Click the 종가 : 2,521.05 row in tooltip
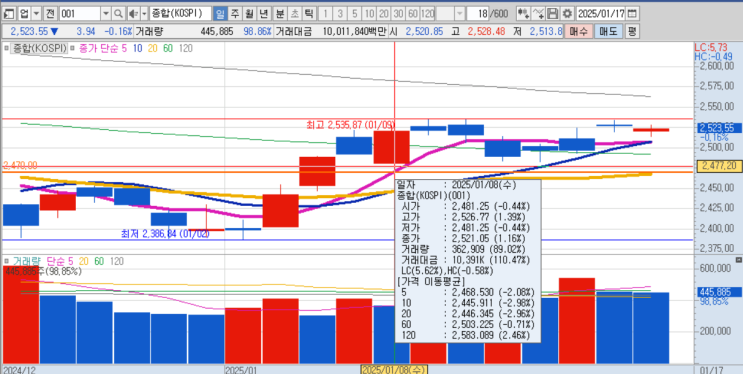Screen dimensions: 743x374 [x=465, y=238]
